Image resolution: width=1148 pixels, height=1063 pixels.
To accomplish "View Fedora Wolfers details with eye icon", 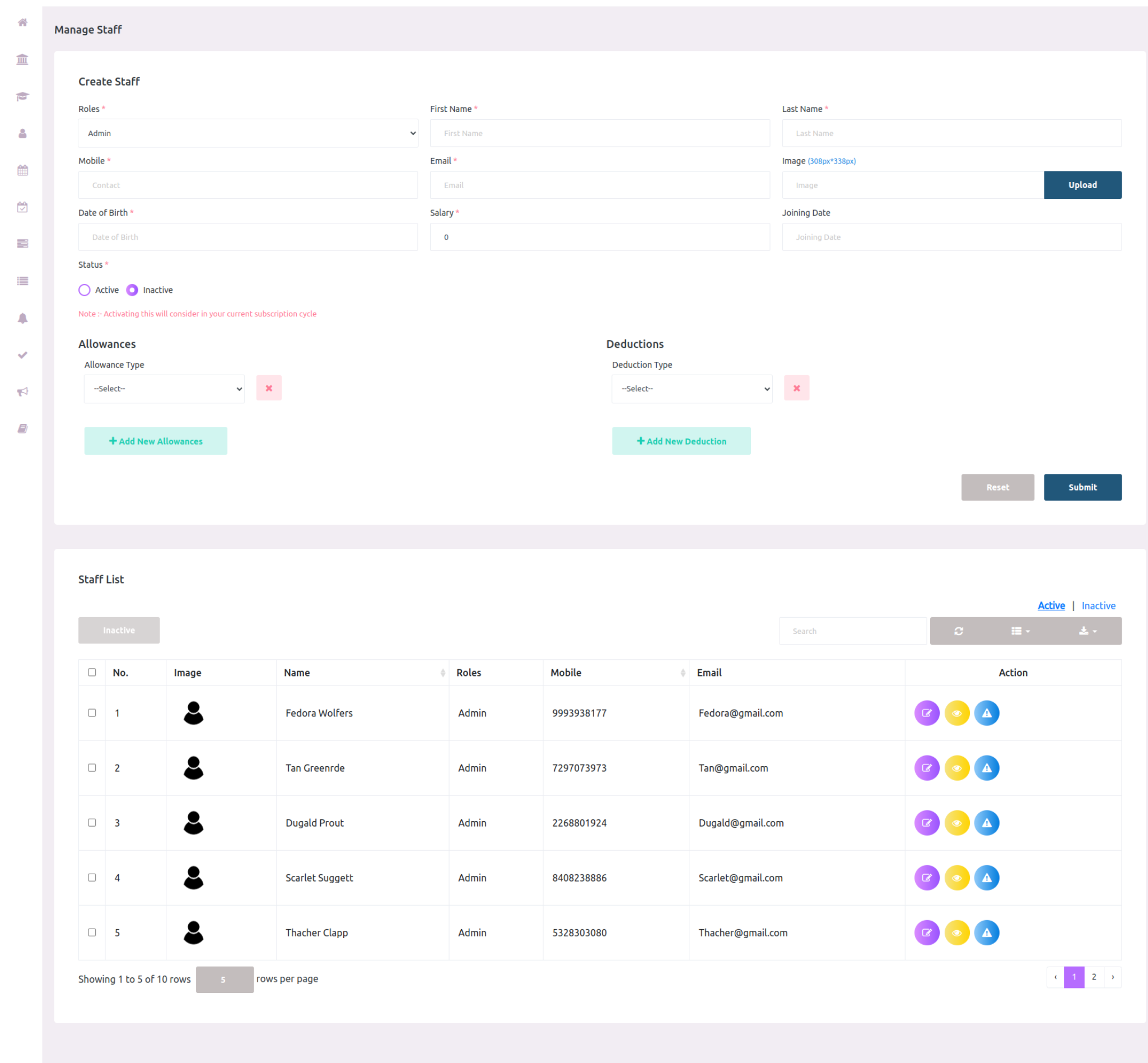I will [957, 714].
